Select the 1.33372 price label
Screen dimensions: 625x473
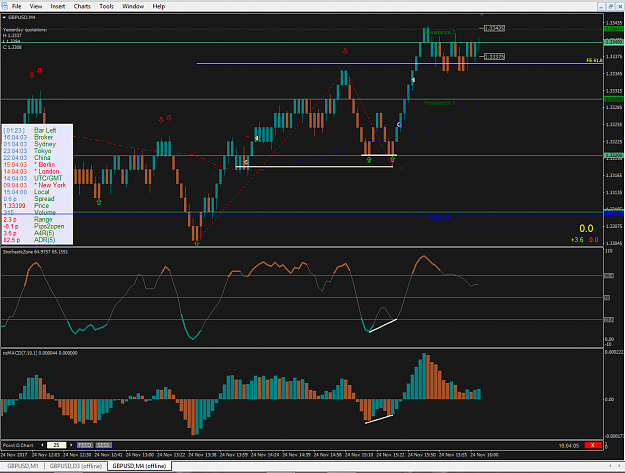[x=494, y=57]
